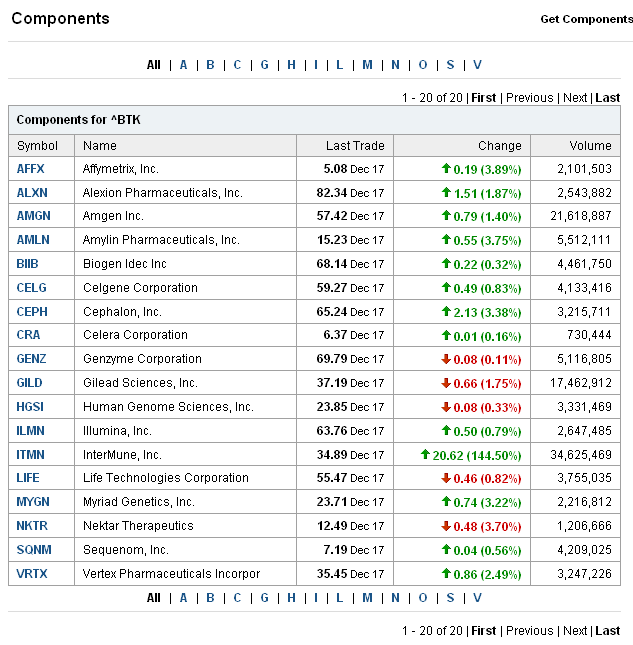Open the AMGN symbol link
This screenshot has width=633, height=645.
(x=33, y=216)
